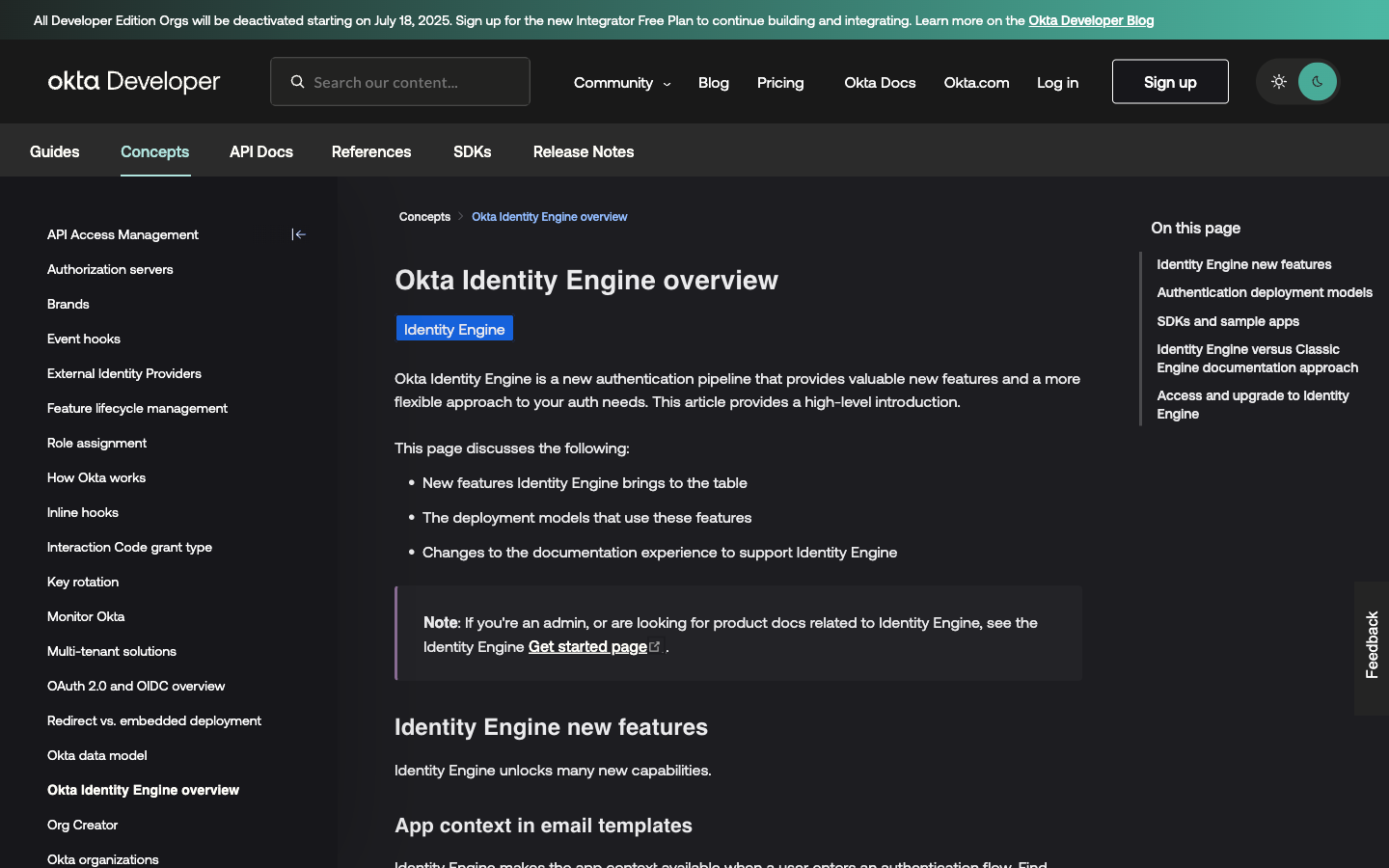1389x868 pixels.
Task: Open the Okta Developer Blog banner link
Action: [x=1091, y=20]
